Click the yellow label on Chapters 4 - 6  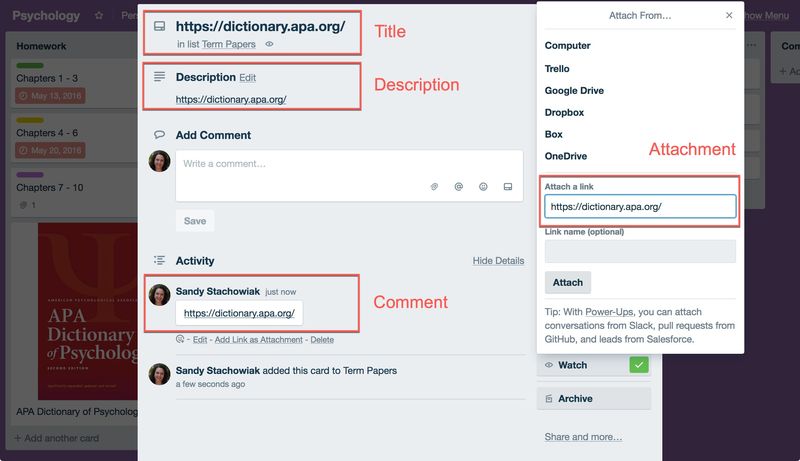(30, 120)
